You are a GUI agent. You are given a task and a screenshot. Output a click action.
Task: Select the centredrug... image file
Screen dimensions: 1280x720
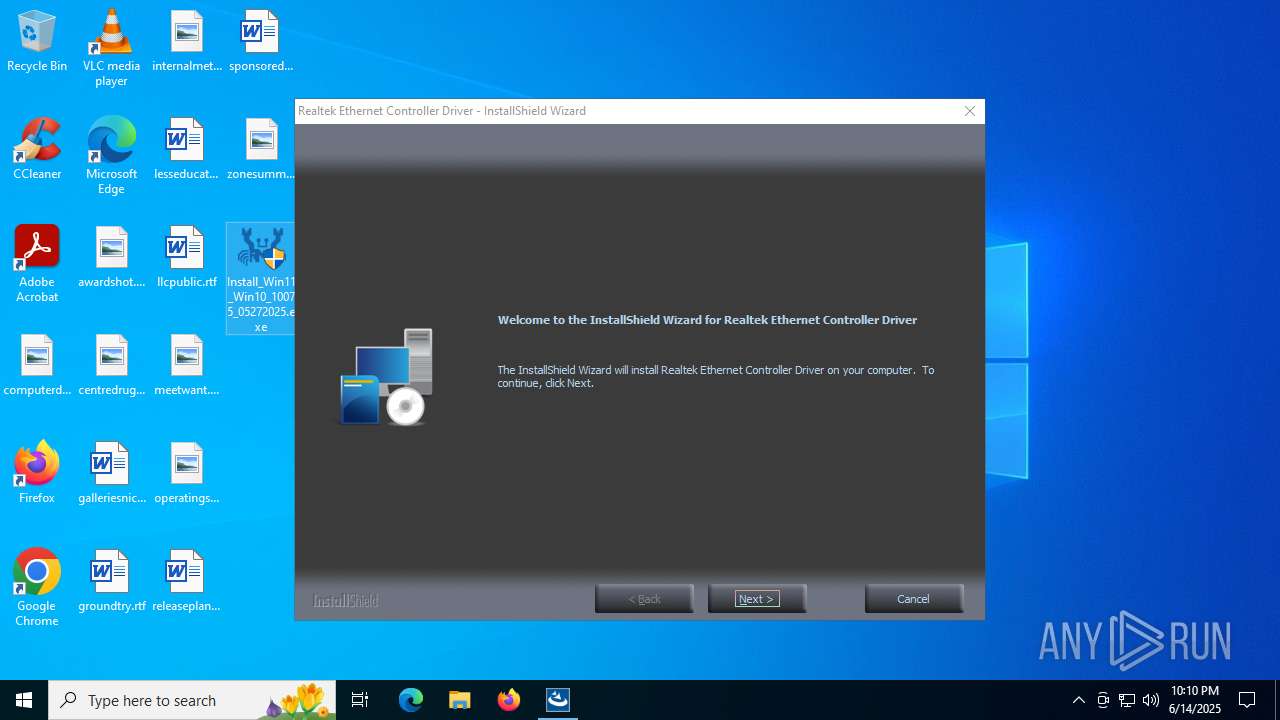tap(111, 365)
